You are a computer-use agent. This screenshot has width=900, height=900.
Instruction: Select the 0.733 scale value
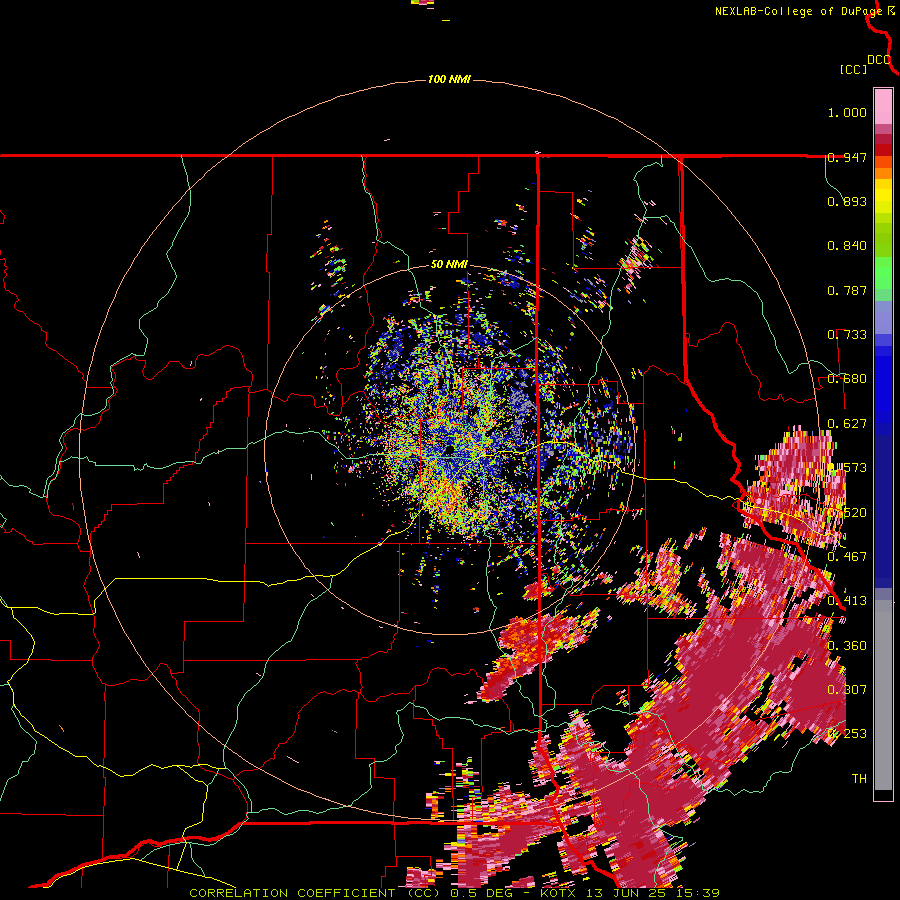click(847, 335)
